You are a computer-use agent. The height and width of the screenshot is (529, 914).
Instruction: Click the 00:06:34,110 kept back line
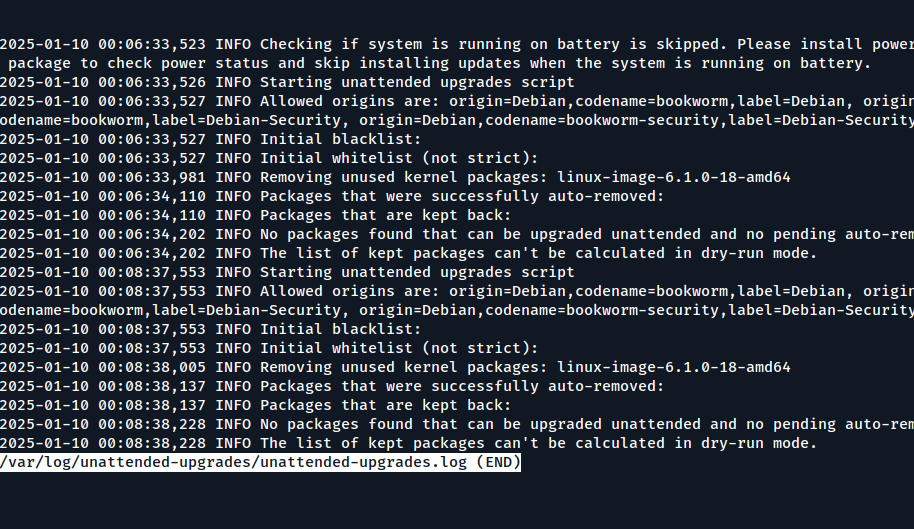(x=256, y=215)
